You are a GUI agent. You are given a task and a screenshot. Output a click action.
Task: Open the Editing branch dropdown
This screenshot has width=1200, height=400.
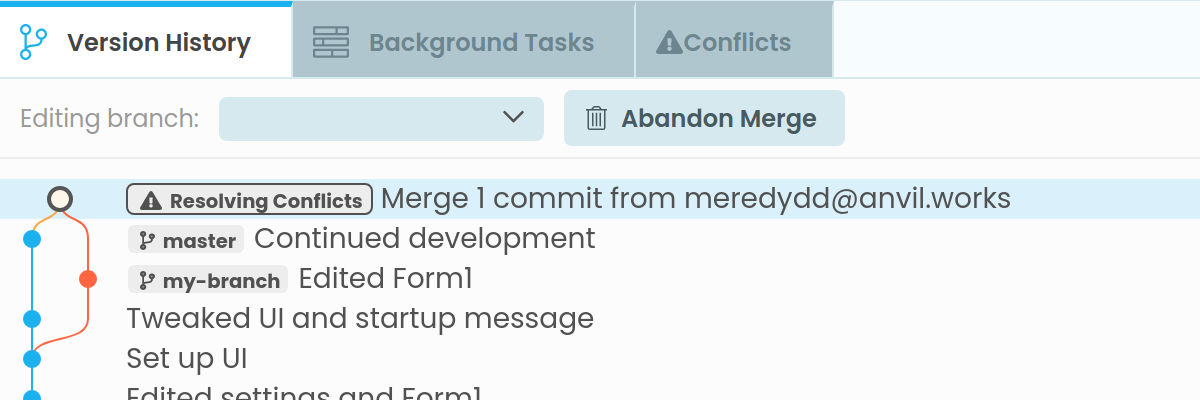380,119
